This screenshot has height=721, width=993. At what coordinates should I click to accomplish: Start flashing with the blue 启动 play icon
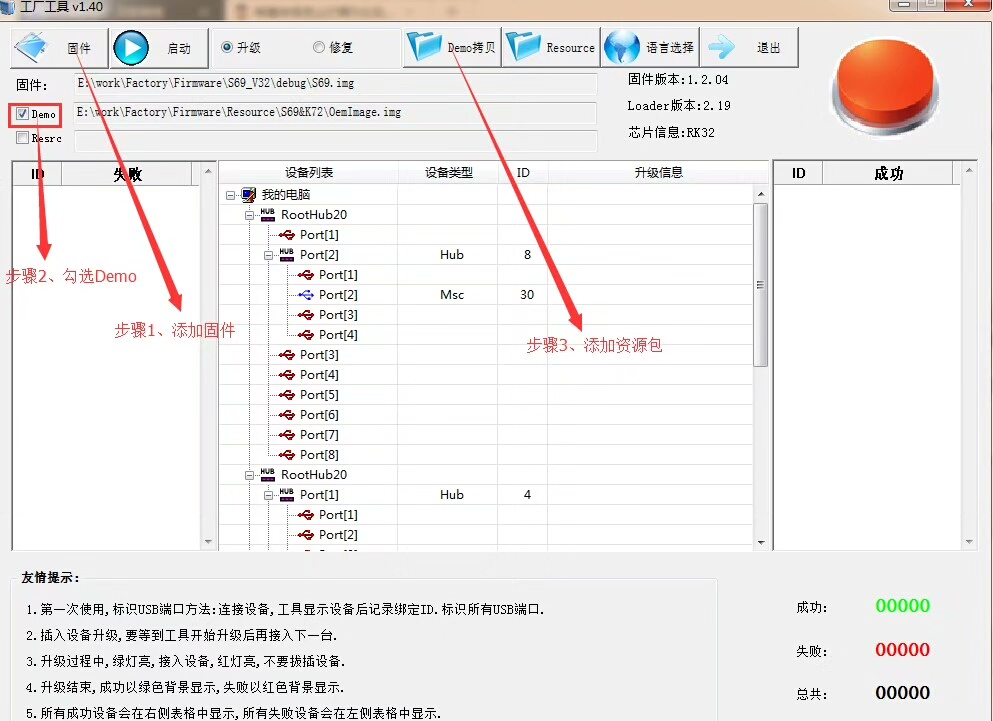pyautogui.click(x=131, y=48)
